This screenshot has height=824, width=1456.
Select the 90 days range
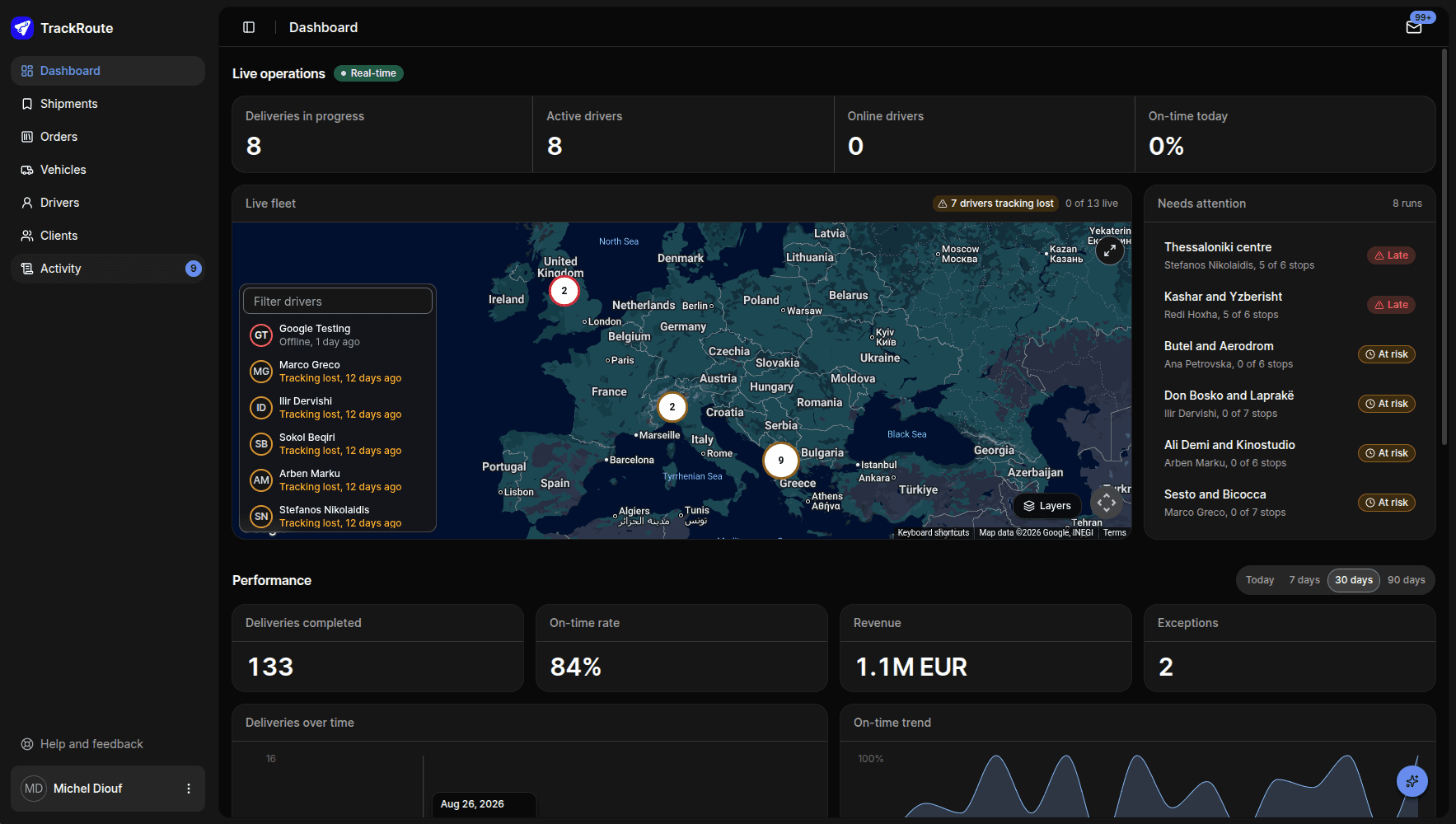coord(1407,580)
